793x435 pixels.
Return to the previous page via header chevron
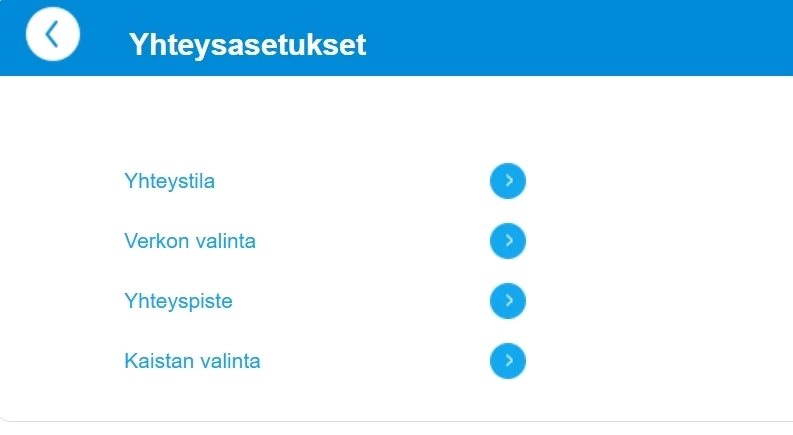tap(52, 35)
